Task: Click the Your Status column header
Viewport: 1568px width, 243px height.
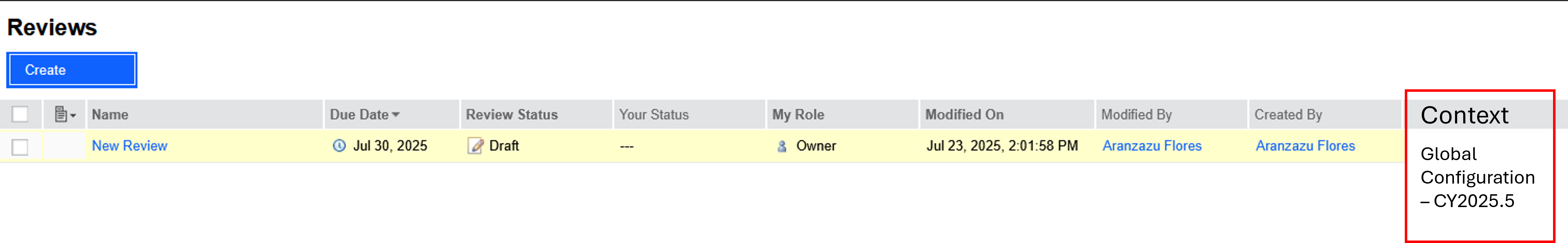Action: tap(654, 115)
